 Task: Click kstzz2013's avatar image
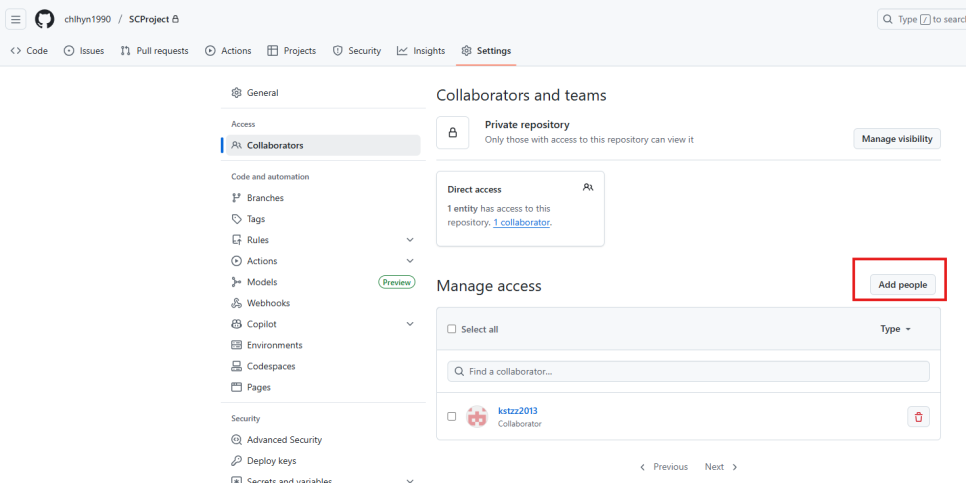coord(477,417)
